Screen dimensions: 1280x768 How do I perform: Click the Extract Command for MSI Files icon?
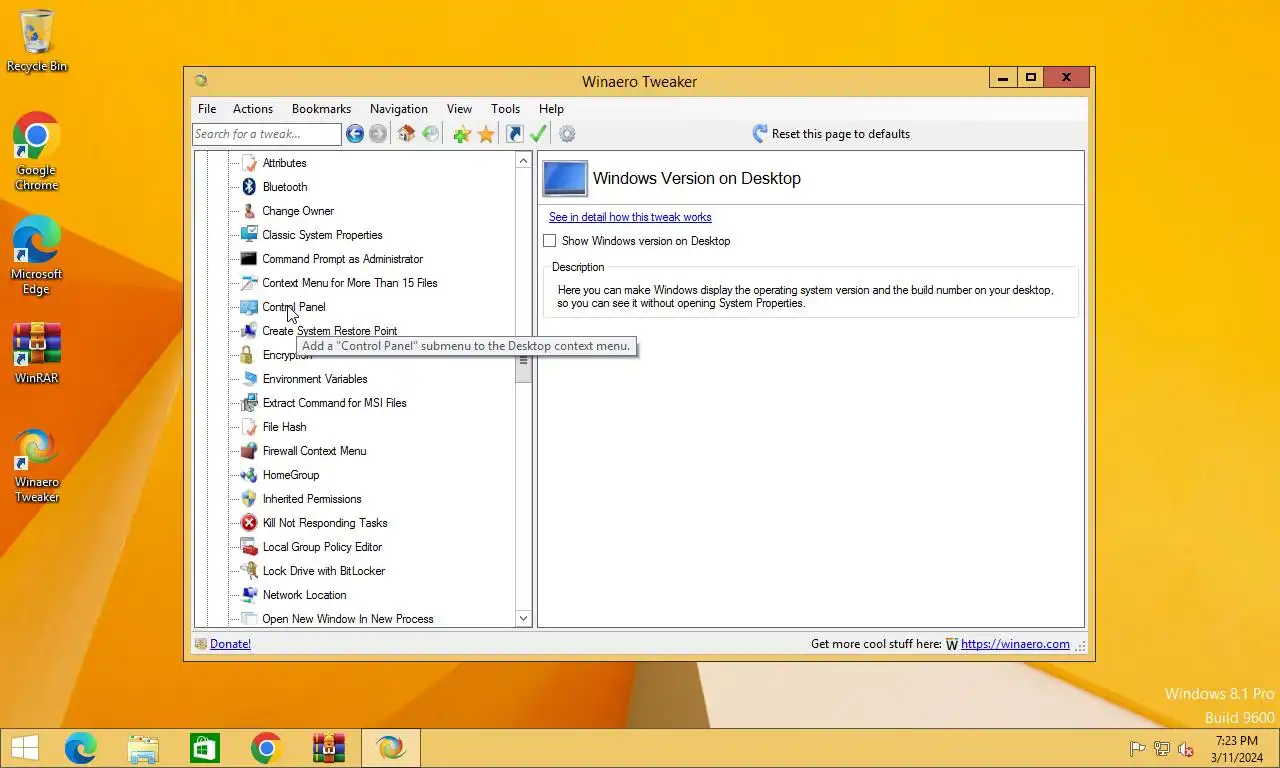[249, 403]
